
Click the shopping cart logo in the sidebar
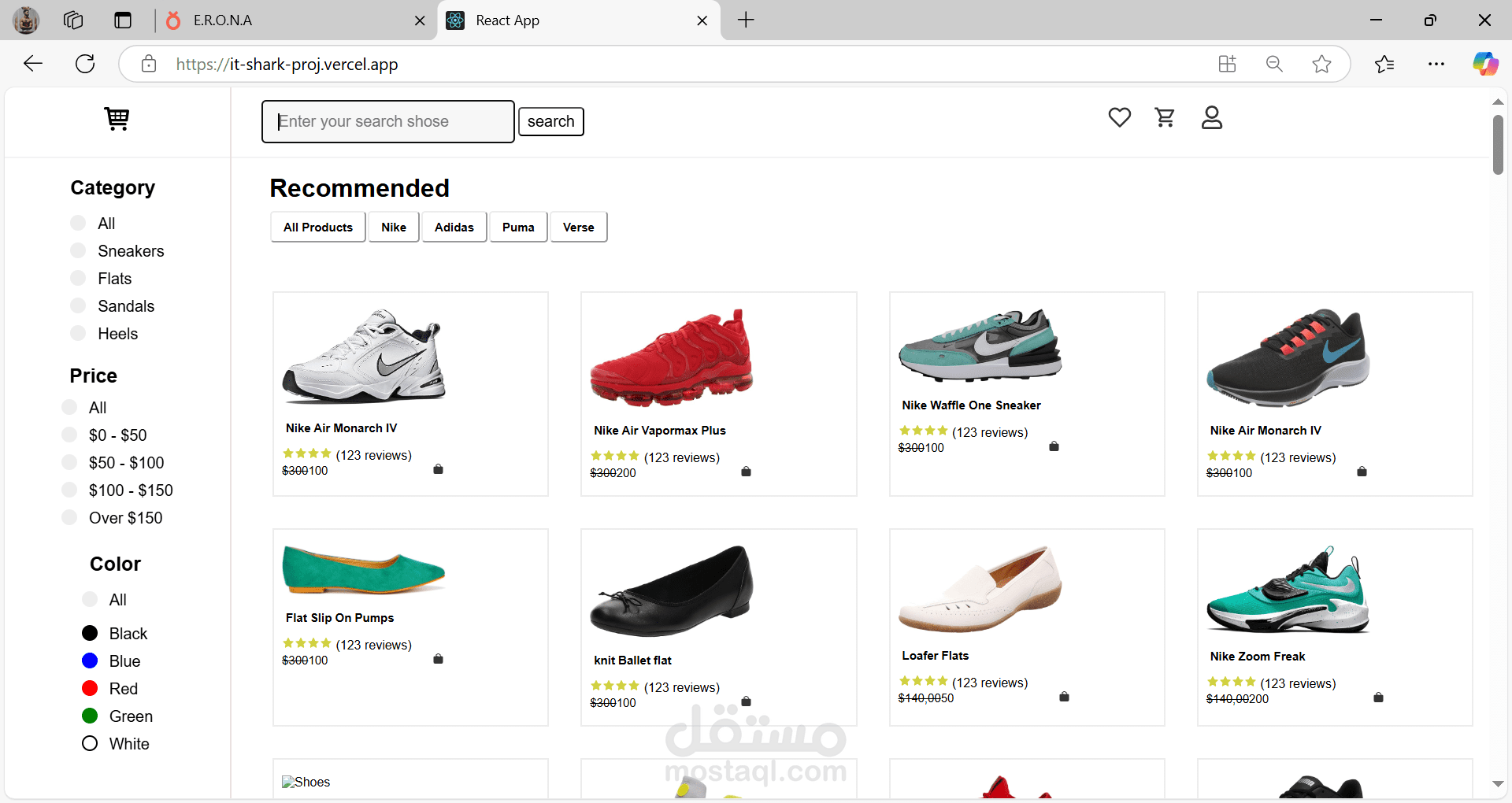tap(117, 119)
